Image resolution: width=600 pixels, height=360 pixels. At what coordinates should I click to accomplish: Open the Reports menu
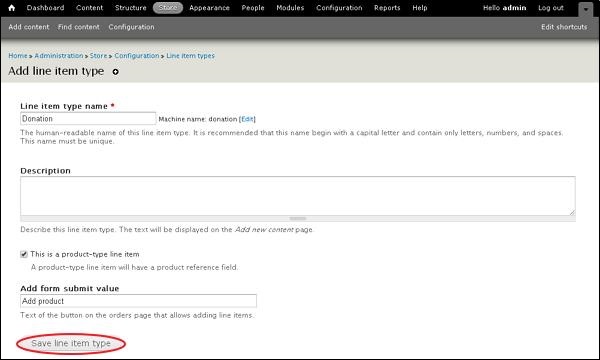tap(387, 8)
